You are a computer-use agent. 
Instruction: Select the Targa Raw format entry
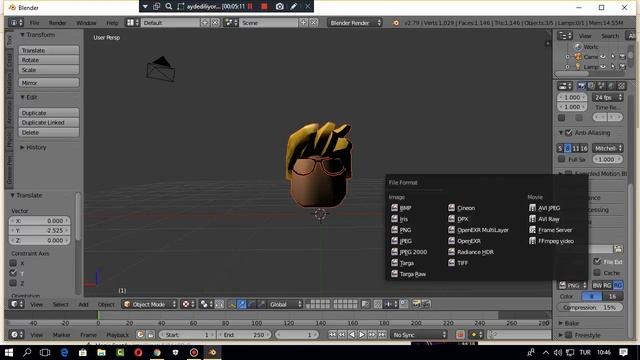tap(408, 274)
